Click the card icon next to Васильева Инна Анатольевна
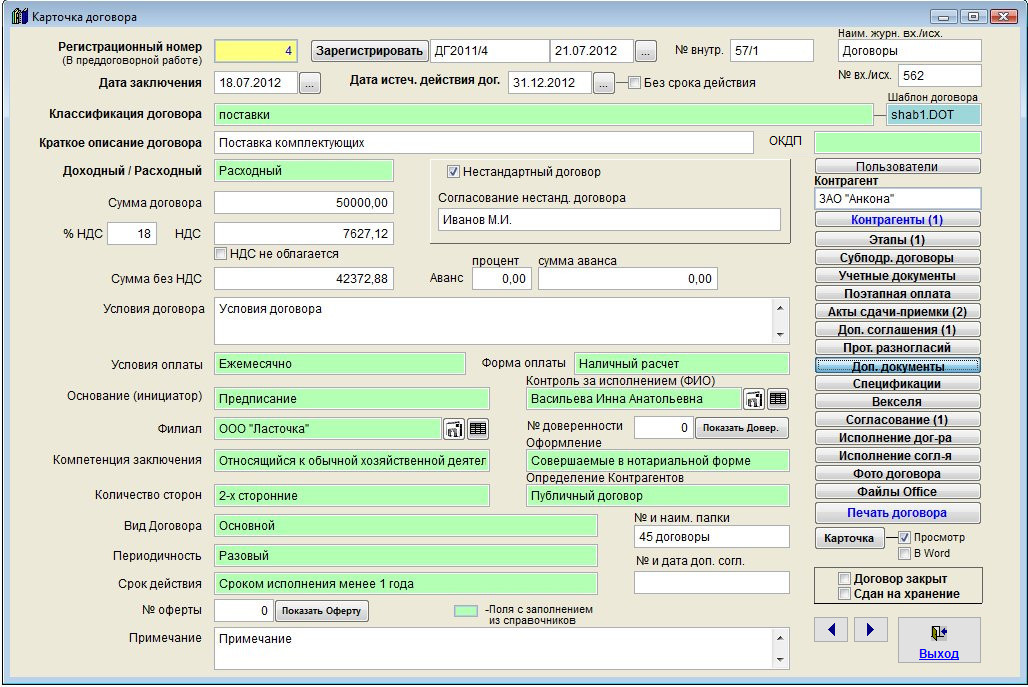The height and width of the screenshot is (687, 1028). [x=754, y=399]
